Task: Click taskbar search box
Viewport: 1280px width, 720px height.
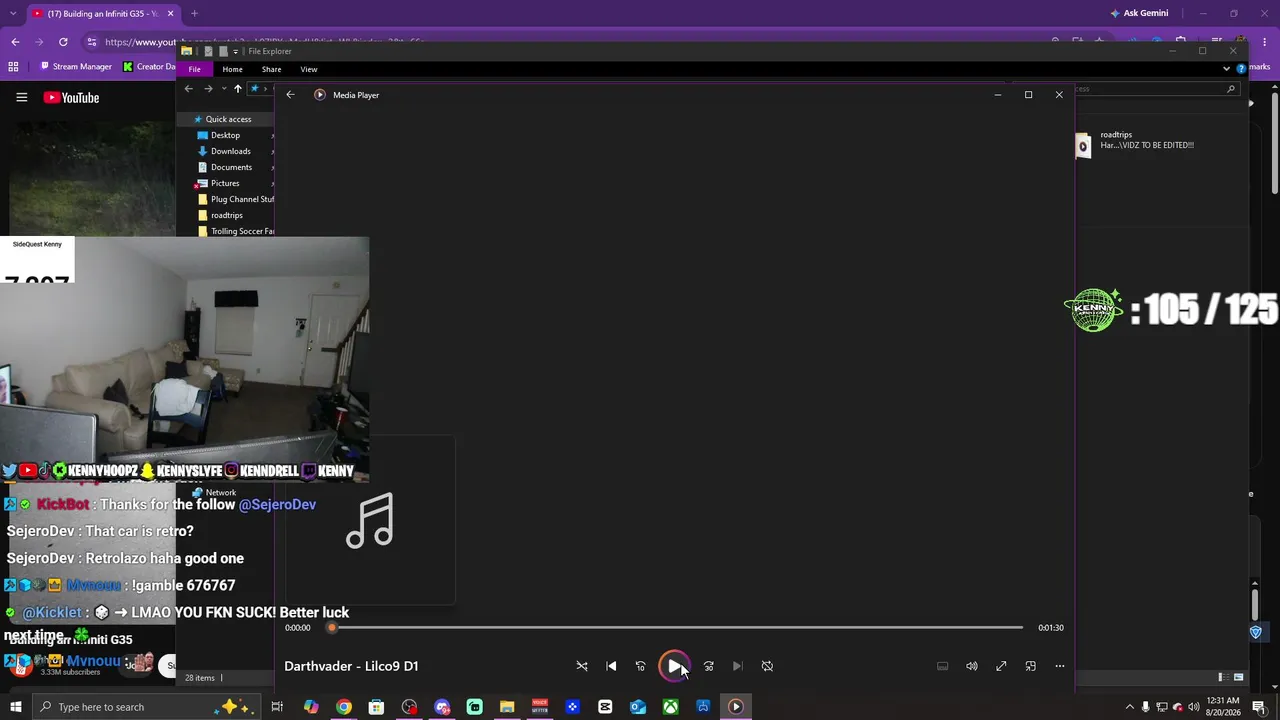Action: [x=146, y=707]
